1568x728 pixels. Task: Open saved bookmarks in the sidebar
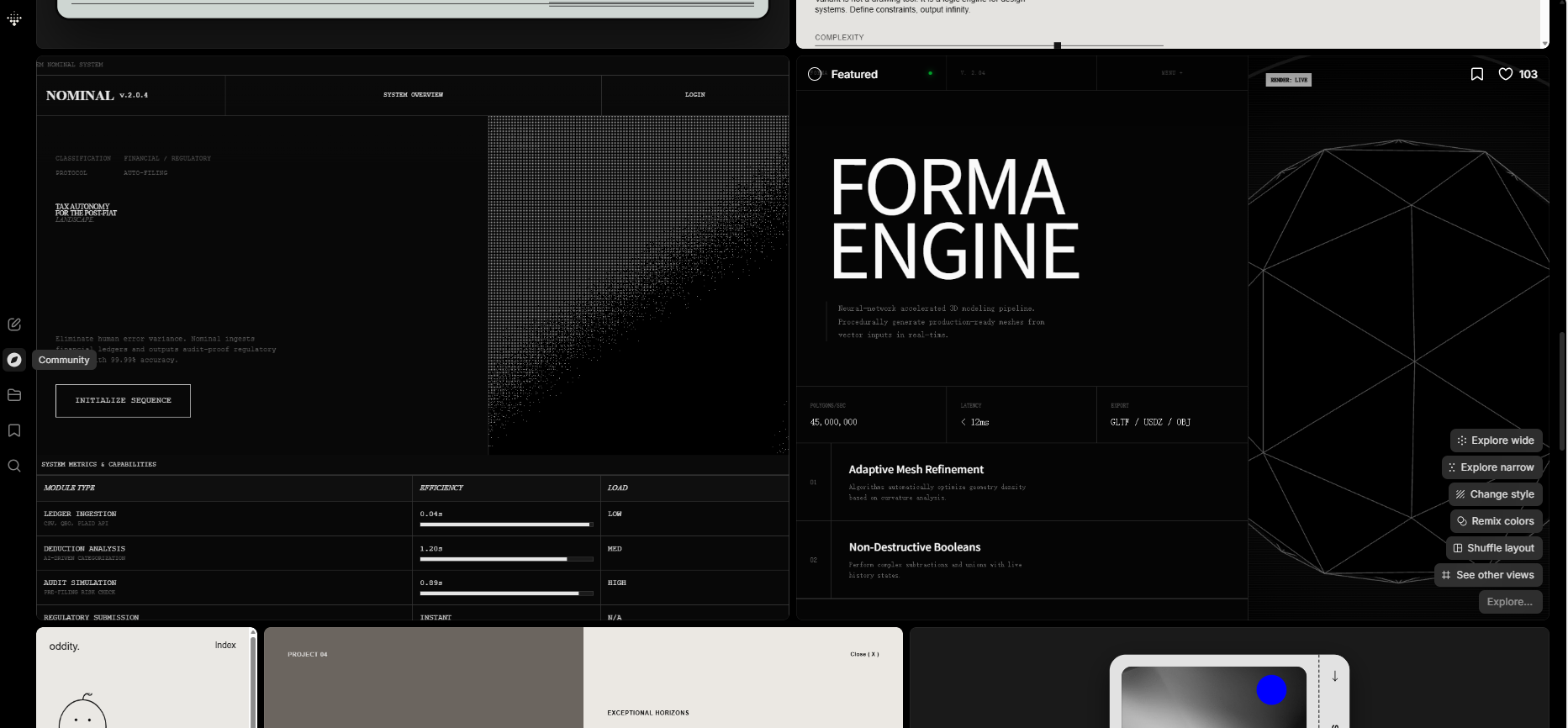(14, 430)
